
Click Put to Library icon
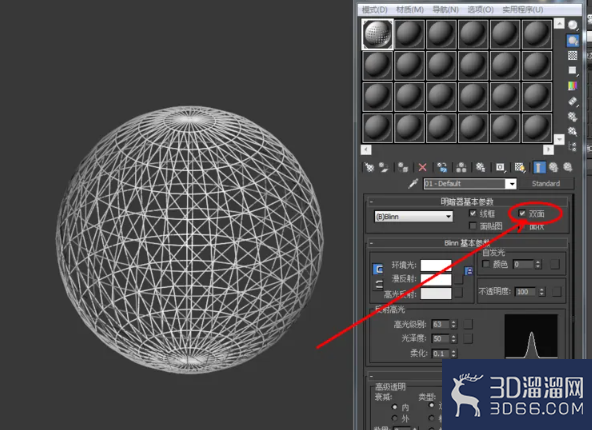point(480,167)
